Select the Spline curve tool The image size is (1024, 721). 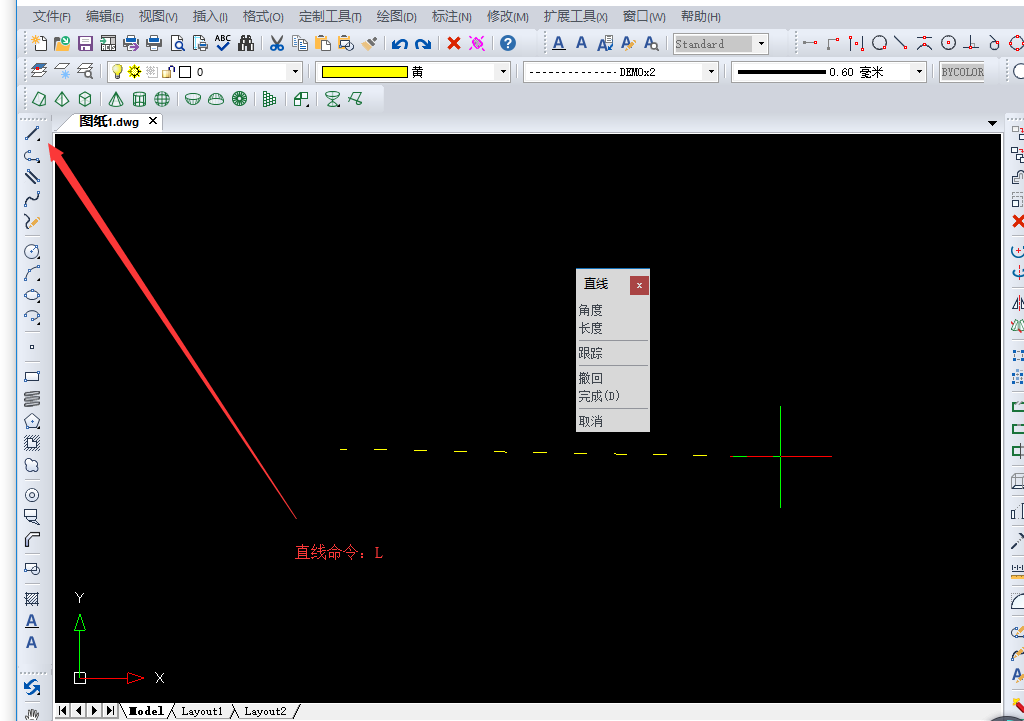[x=32, y=199]
